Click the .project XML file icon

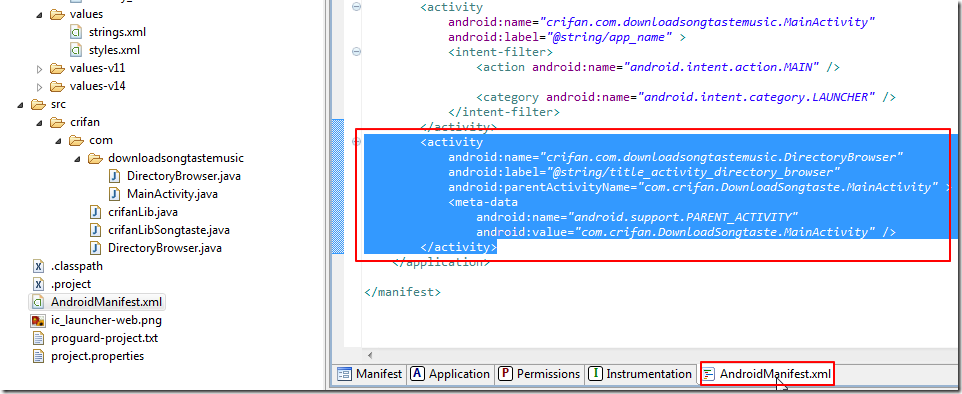(38, 284)
